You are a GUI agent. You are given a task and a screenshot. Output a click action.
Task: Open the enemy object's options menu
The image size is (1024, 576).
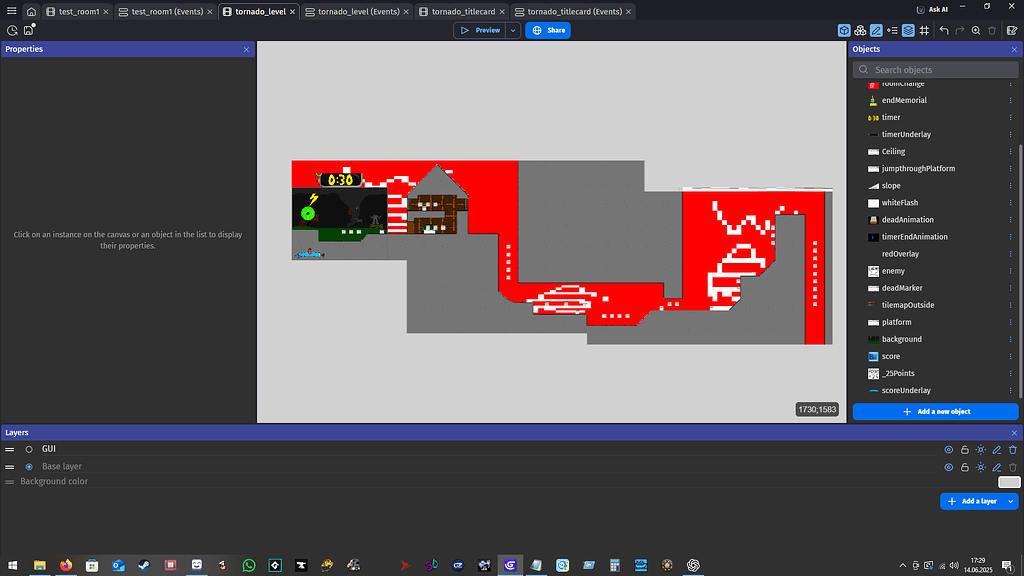1010,270
